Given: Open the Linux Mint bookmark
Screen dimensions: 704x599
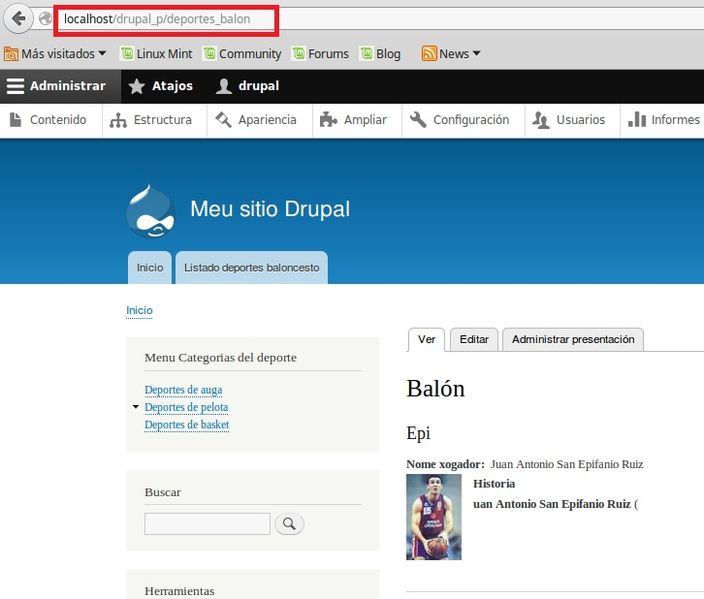Looking at the screenshot, I should [x=157, y=54].
